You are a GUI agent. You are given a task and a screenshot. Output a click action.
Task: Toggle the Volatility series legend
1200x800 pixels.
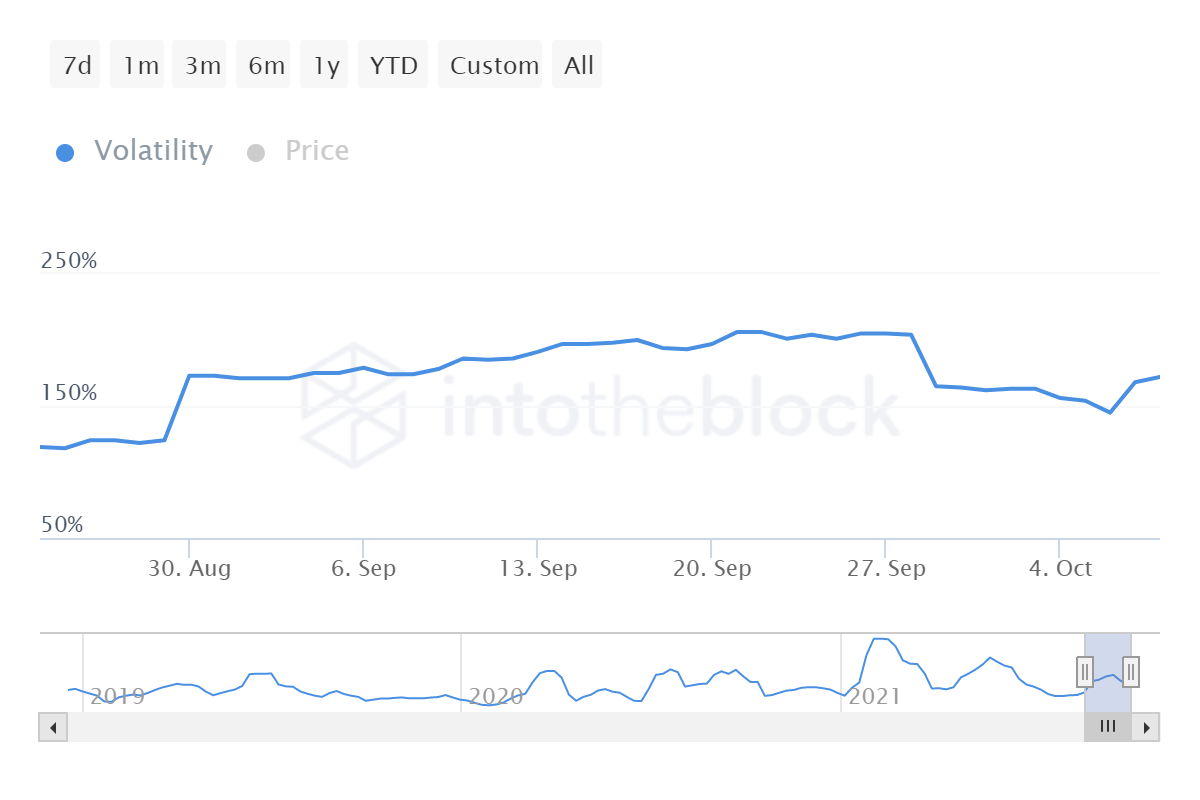pos(153,151)
